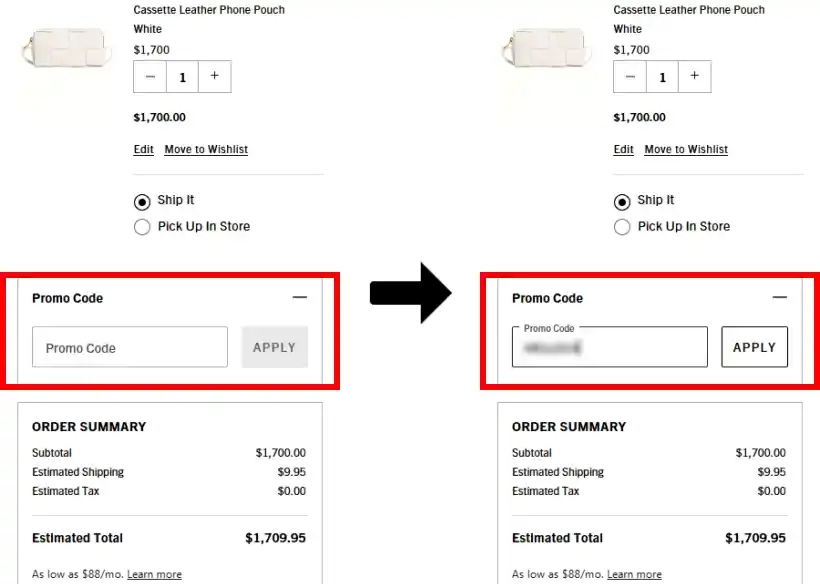Click Move to Wishlist in left panel
The height and width of the screenshot is (584, 820).
click(x=206, y=150)
